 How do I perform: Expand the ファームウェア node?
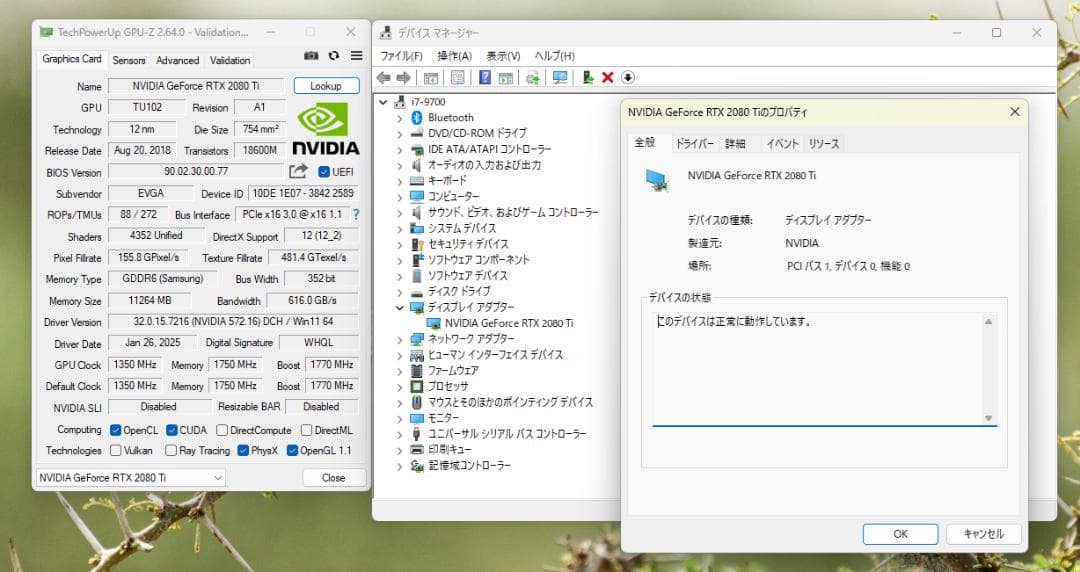[x=399, y=371]
